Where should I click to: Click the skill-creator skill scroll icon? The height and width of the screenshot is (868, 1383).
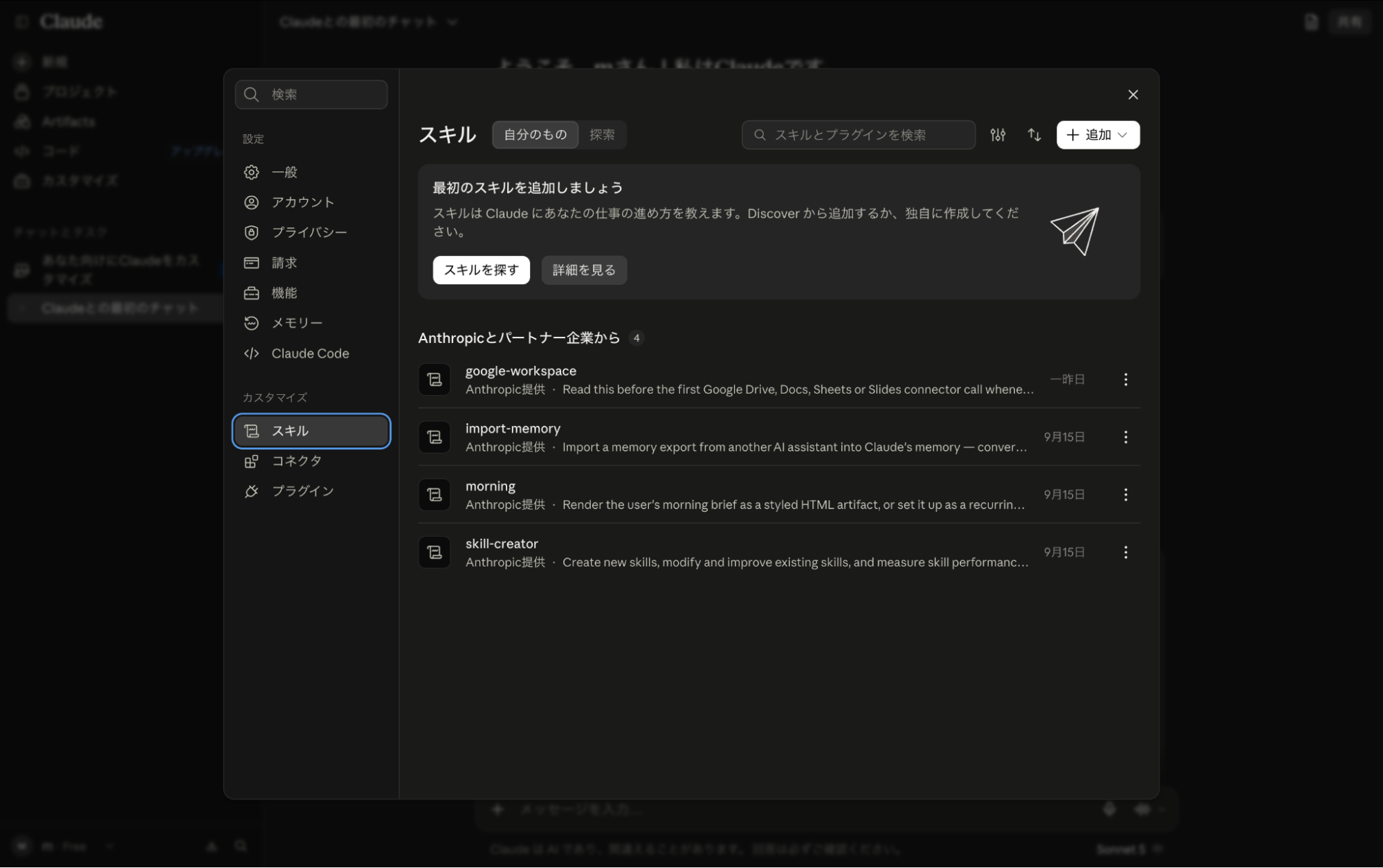click(434, 552)
